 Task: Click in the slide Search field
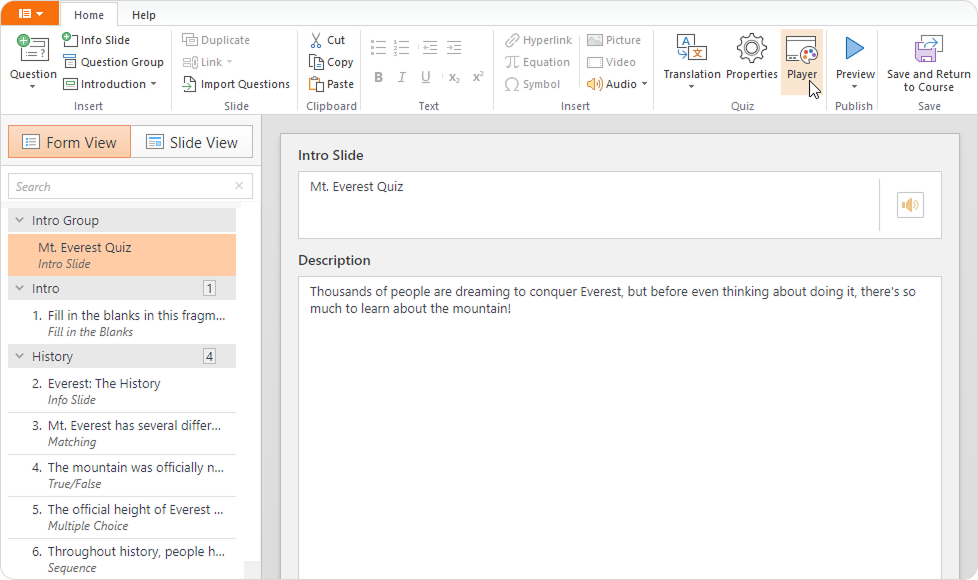pyautogui.click(x=120, y=186)
